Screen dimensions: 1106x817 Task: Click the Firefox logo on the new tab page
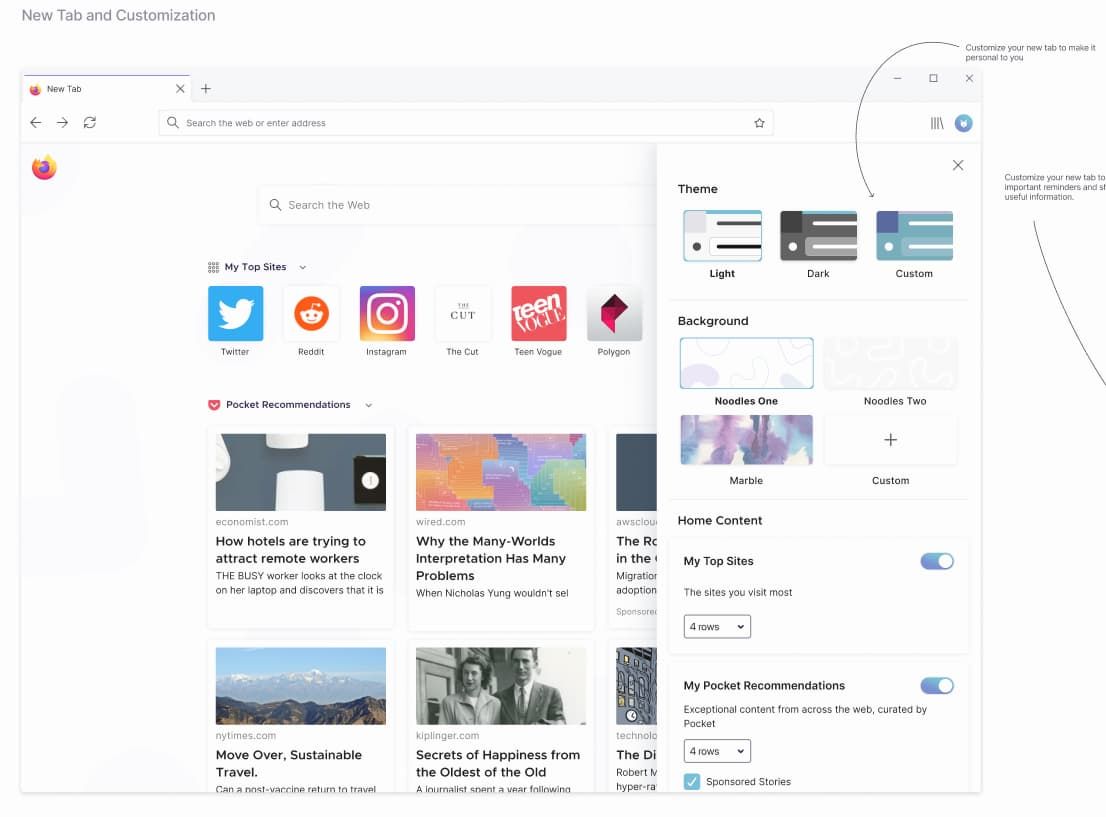[x=44, y=167]
